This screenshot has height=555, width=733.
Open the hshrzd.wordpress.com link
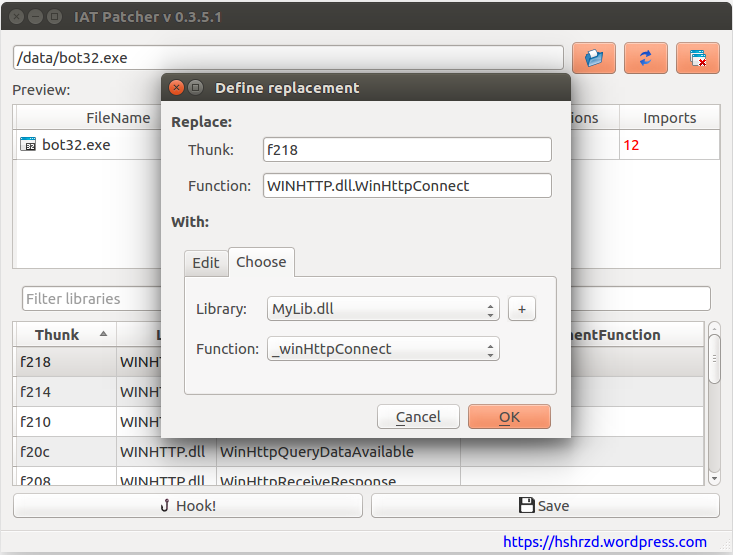605,542
